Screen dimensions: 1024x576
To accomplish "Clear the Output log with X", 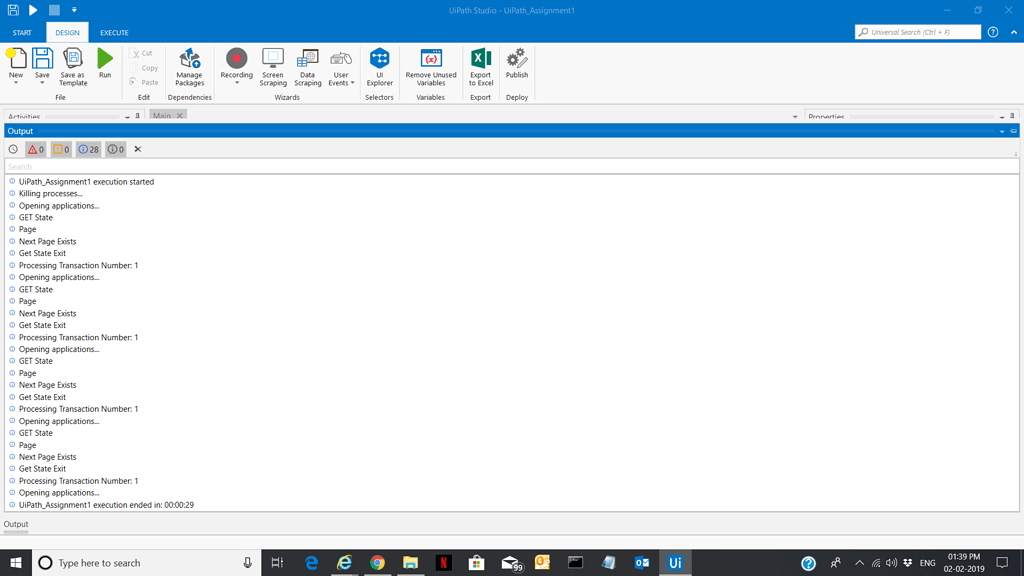I will tap(137, 149).
